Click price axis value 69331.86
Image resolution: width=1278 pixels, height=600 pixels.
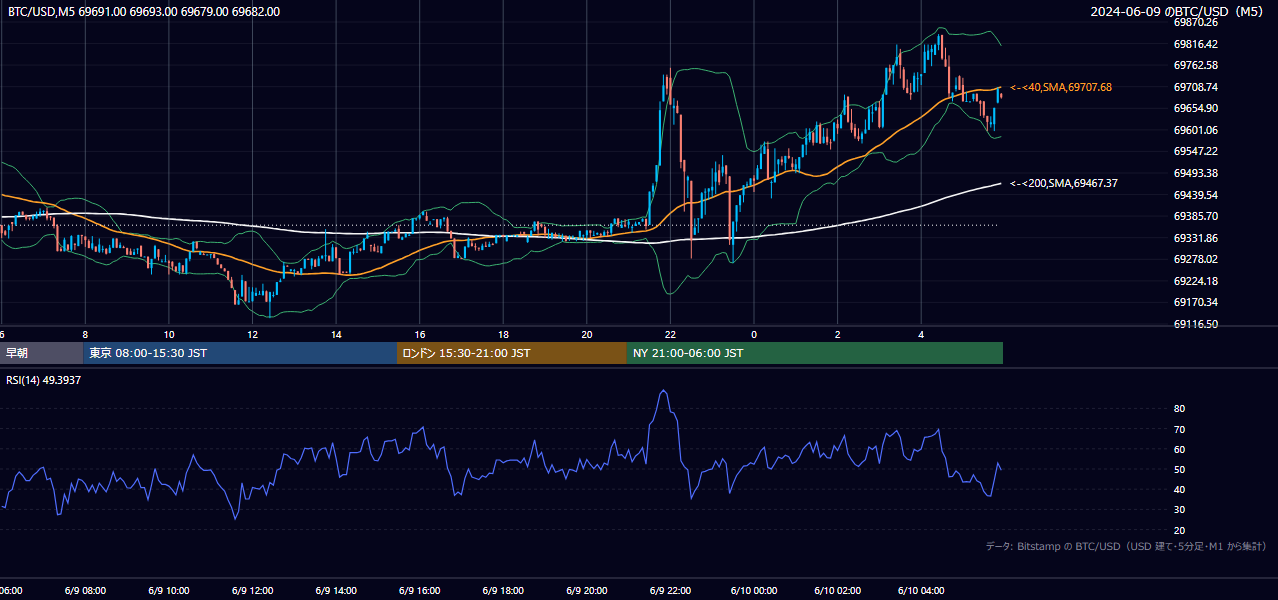(x=1195, y=238)
